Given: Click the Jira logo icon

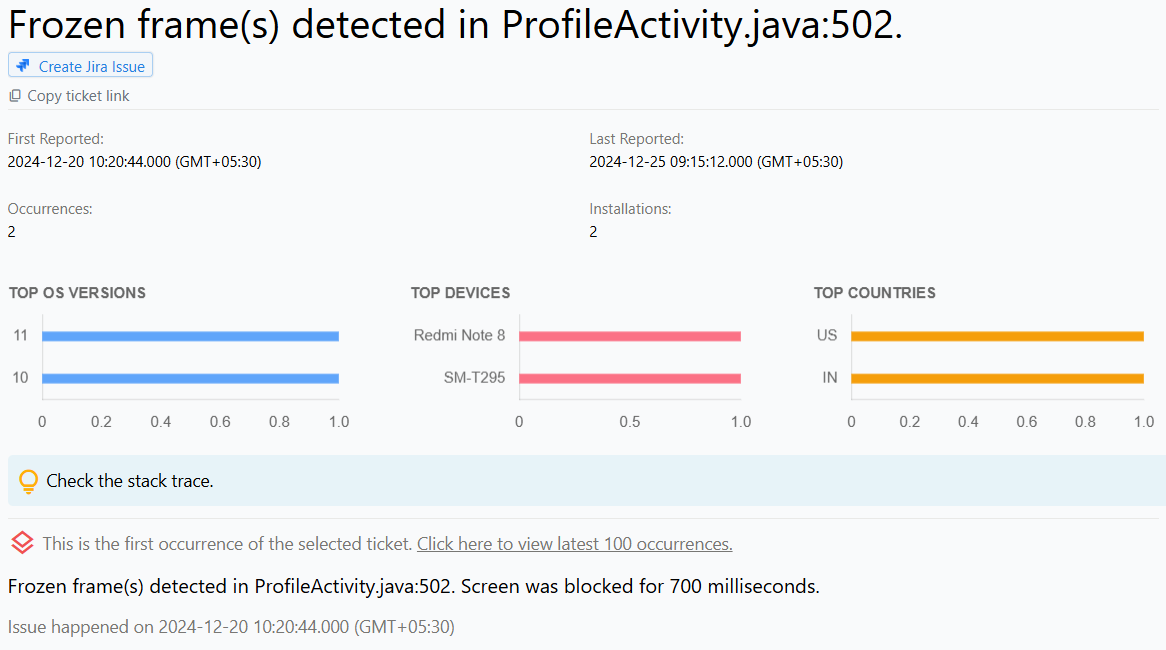Looking at the screenshot, I should tap(24, 66).
